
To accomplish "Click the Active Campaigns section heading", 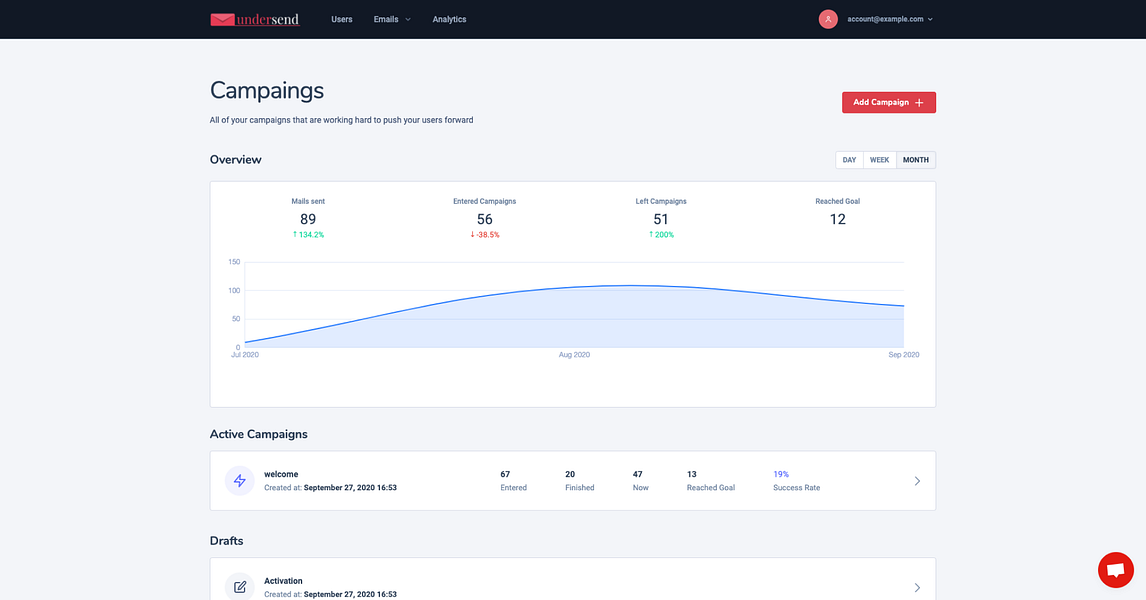I will 259,434.
